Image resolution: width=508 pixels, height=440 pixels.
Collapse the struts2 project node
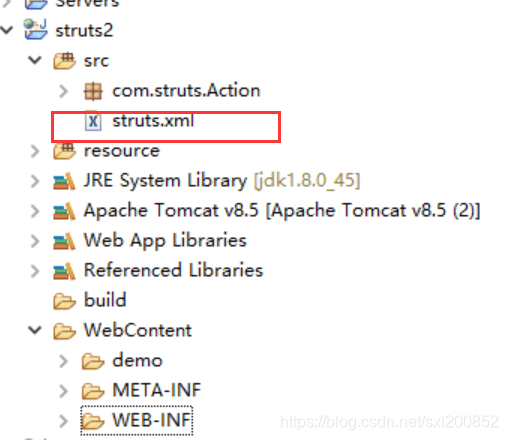[7, 30]
